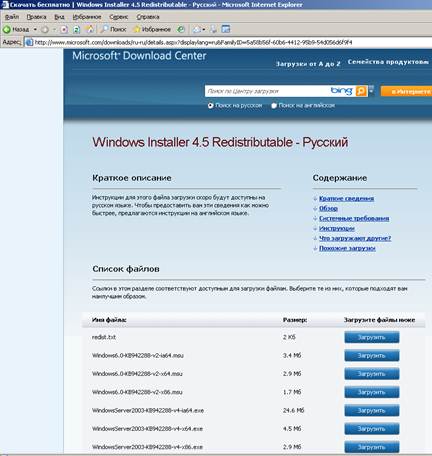Click the orange в Интернете button
This screenshot has width=432, height=456.
click(x=406, y=91)
